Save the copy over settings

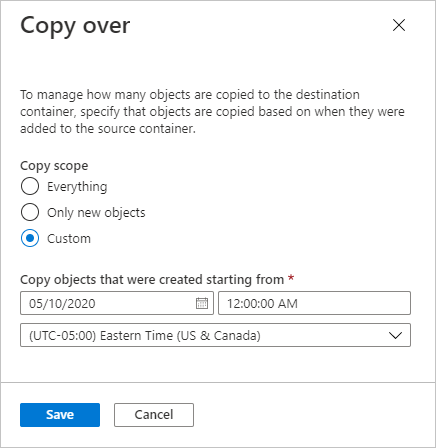[x=60, y=415]
